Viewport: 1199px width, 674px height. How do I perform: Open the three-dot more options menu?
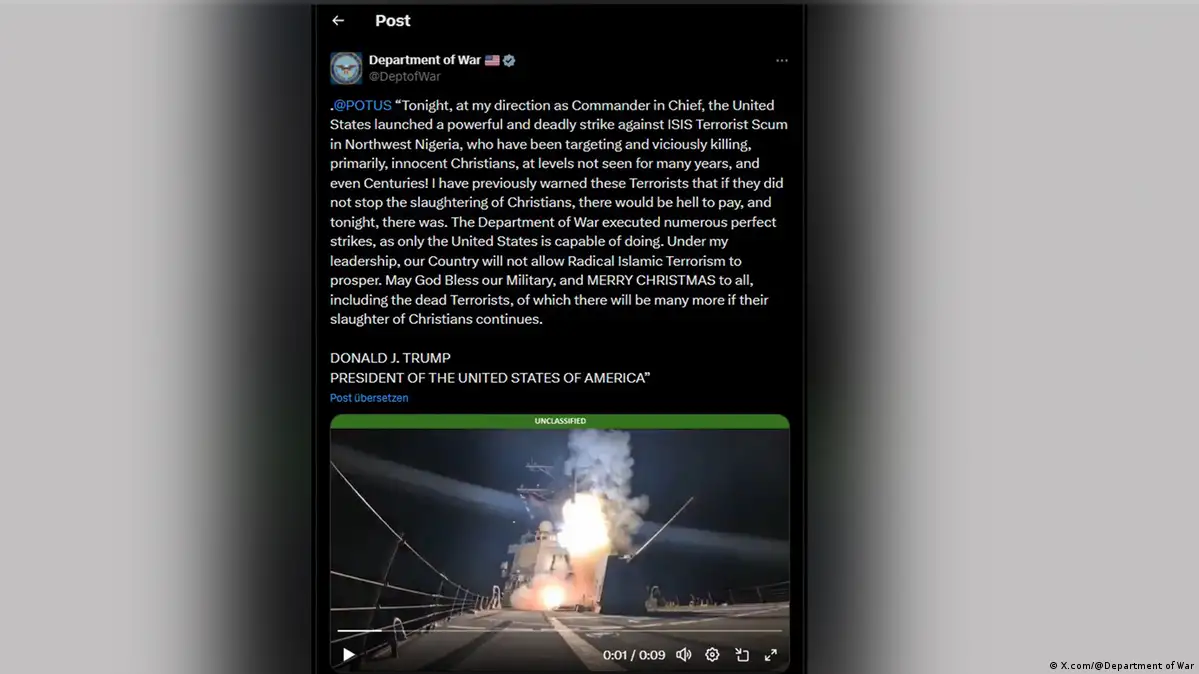click(781, 60)
